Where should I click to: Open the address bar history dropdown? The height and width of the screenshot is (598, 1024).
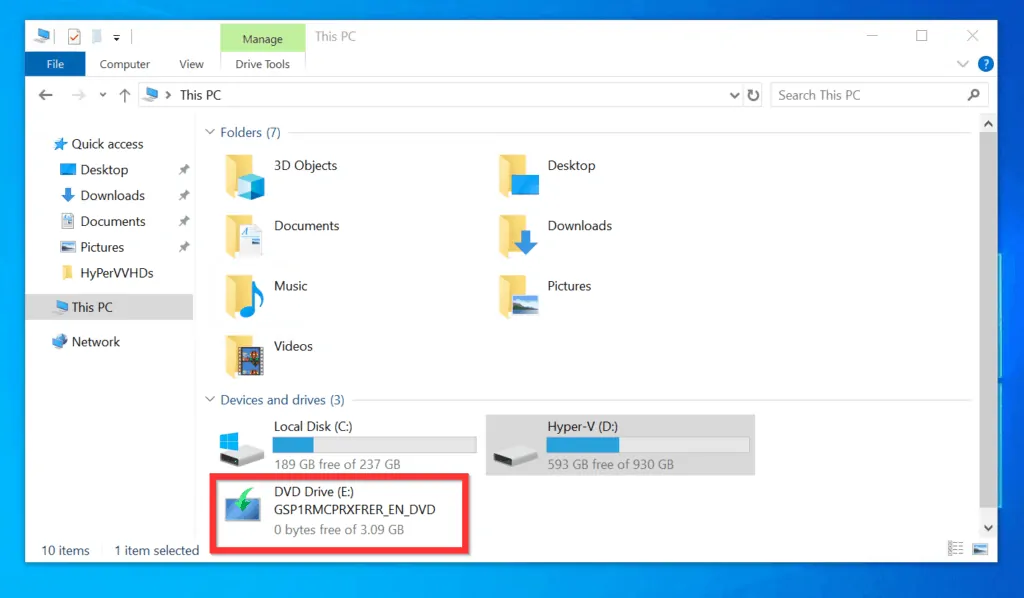point(735,95)
